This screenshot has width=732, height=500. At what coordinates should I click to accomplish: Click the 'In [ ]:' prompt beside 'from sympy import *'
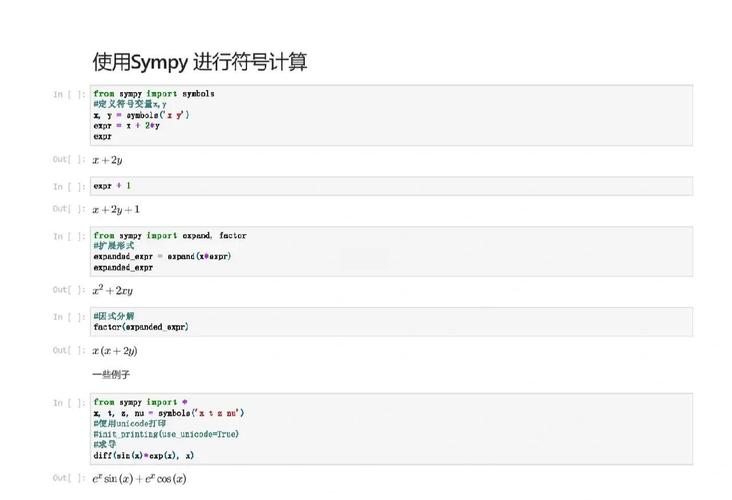[x=69, y=403]
